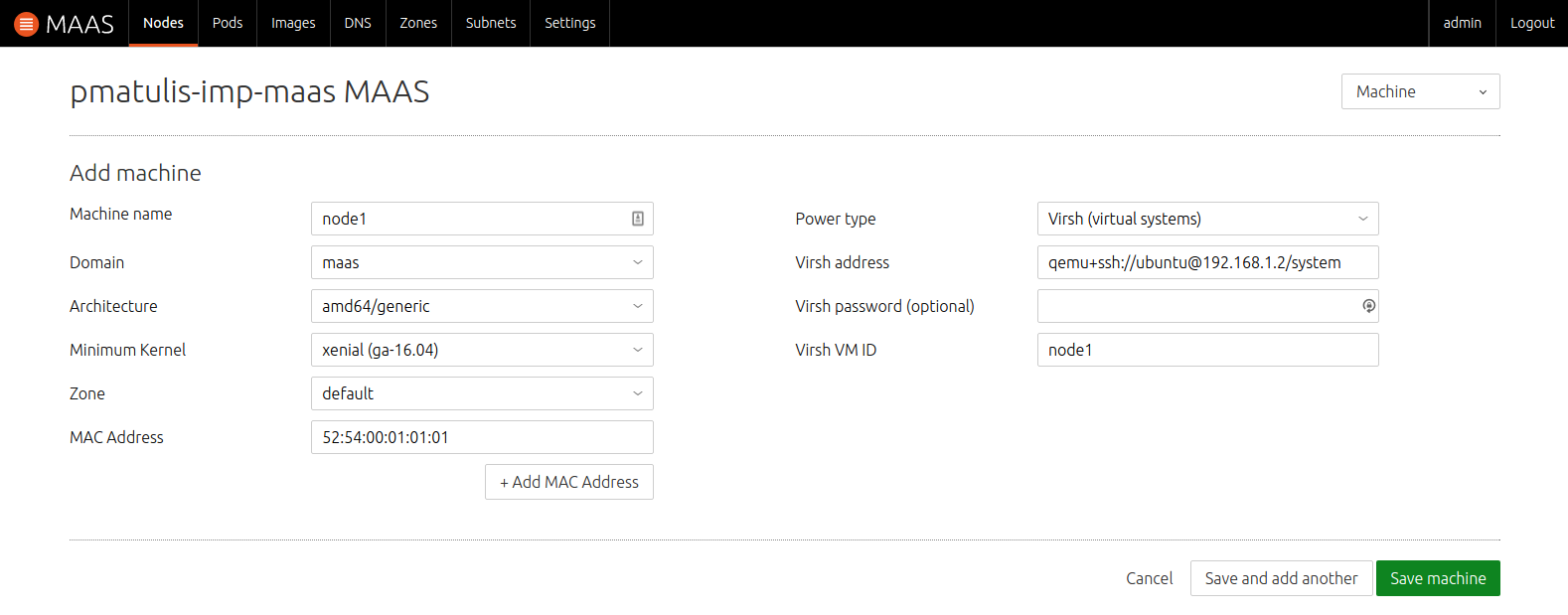Open the Power type dropdown
Viewport: 1568px width, 615px height.
(x=1208, y=219)
